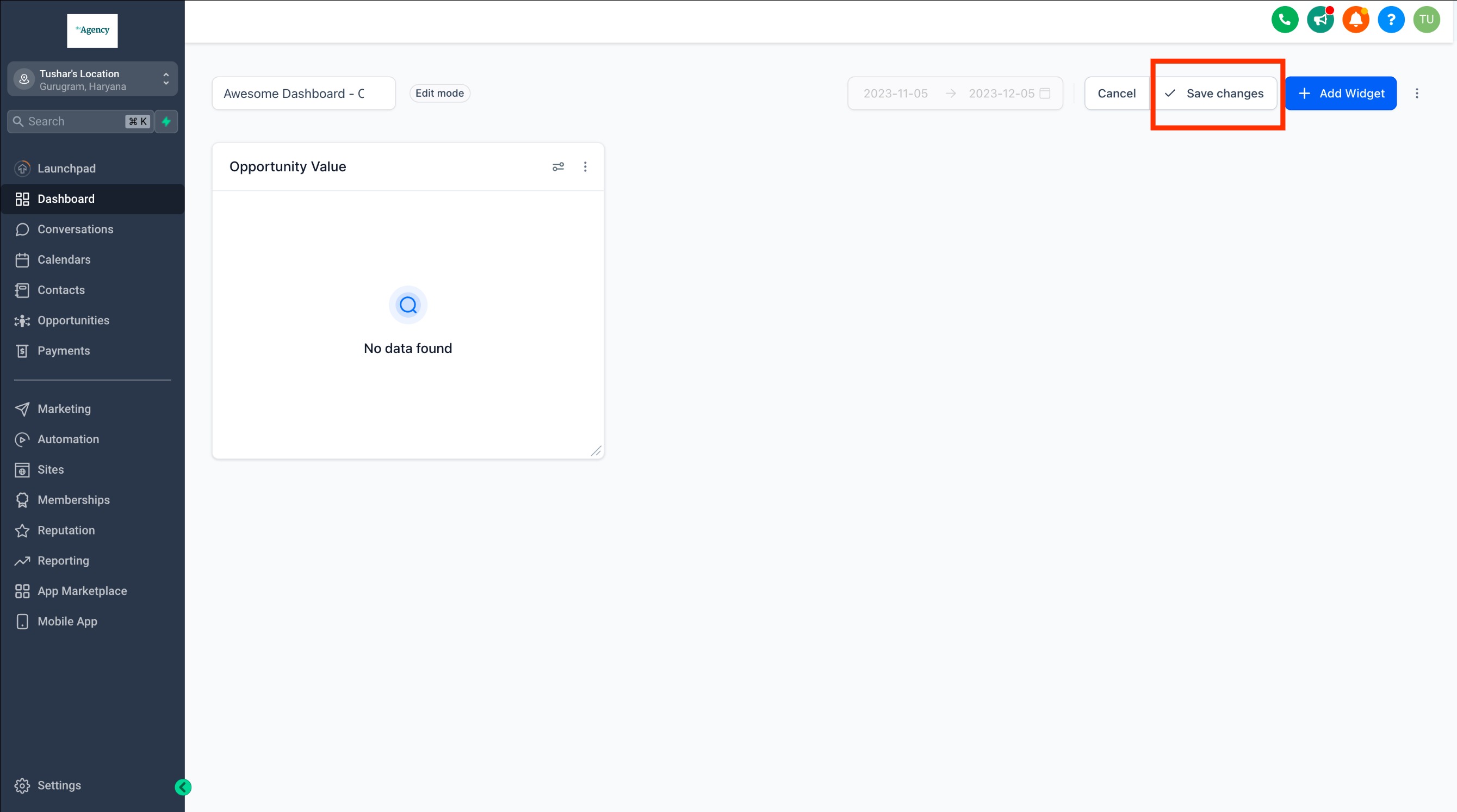The width and height of the screenshot is (1457, 812).
Task: Click the widget resize handle corner
Action: coord(596,451)
